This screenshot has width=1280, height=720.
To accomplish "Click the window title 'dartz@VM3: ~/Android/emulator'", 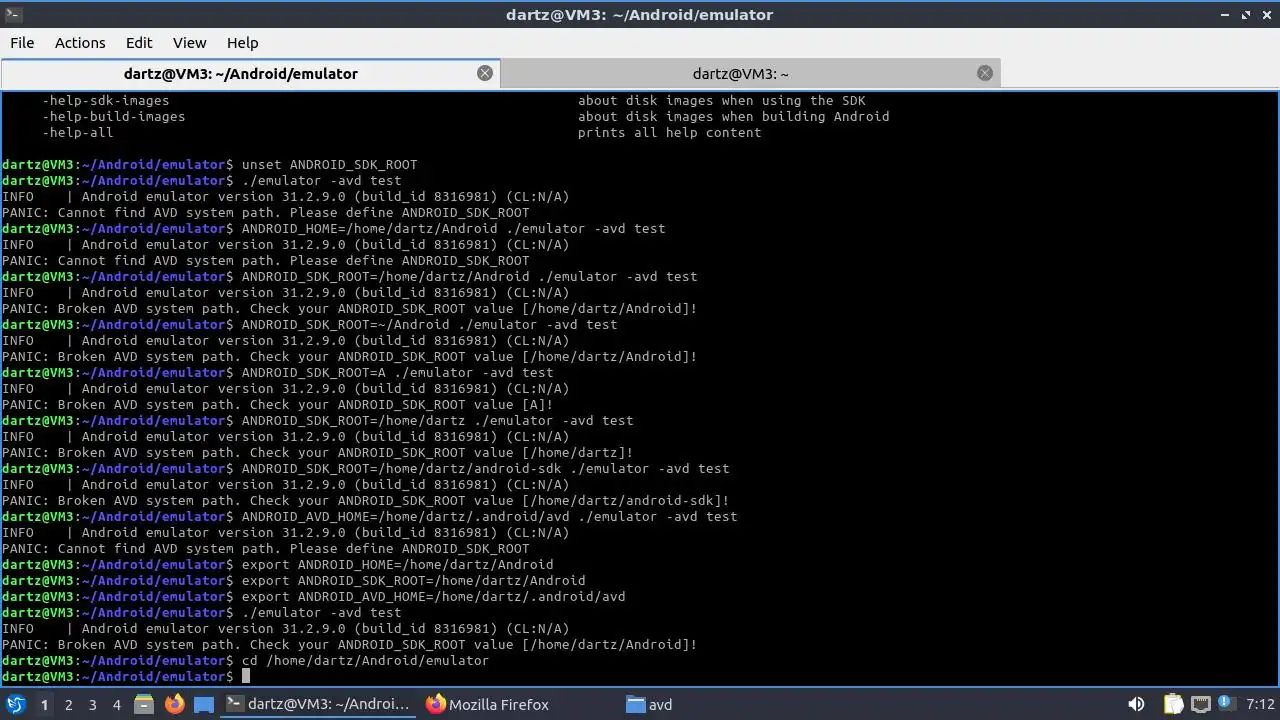I will point(639,14).
